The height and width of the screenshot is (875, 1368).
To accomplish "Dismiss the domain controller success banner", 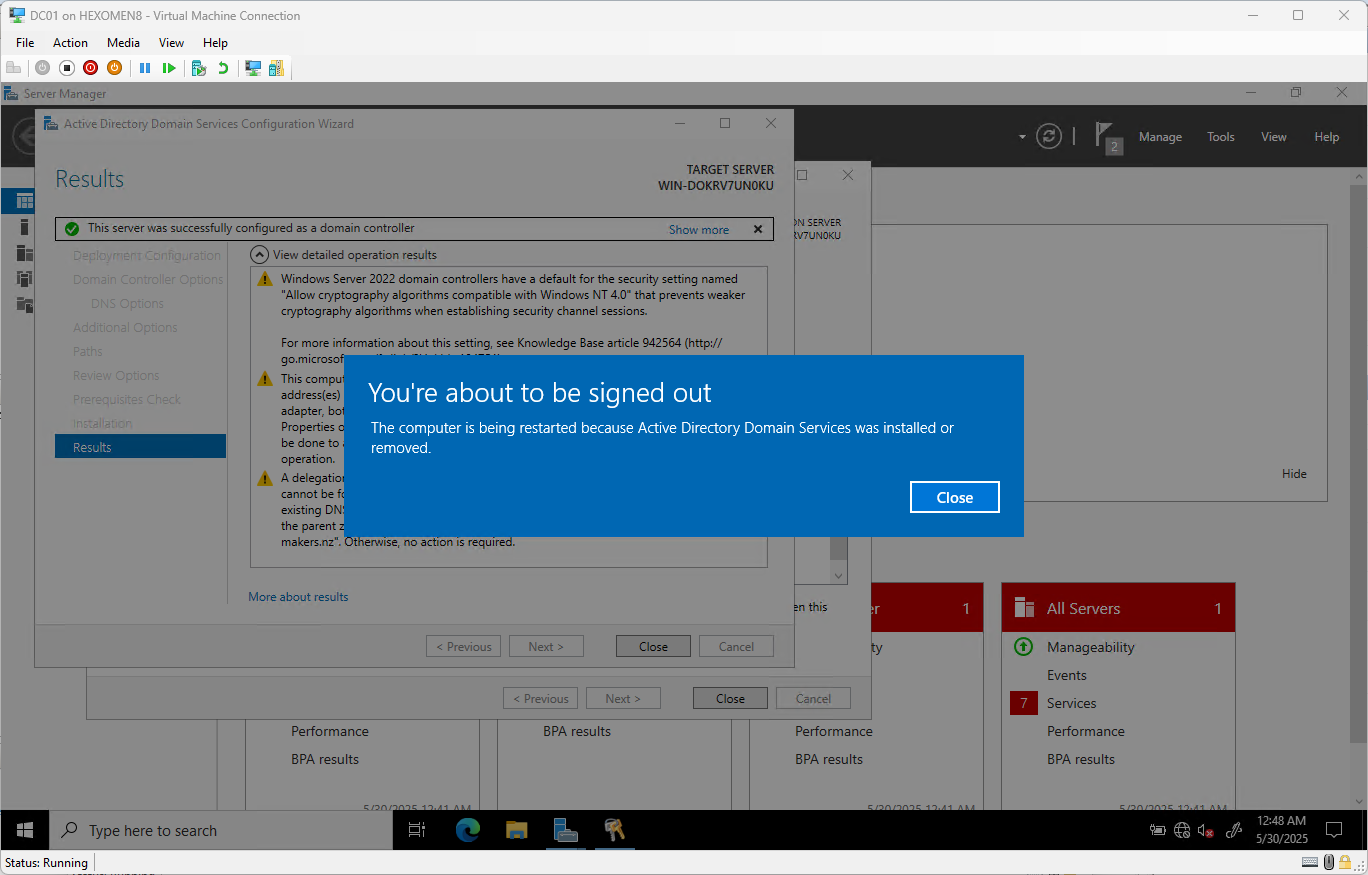I will 757,229.
